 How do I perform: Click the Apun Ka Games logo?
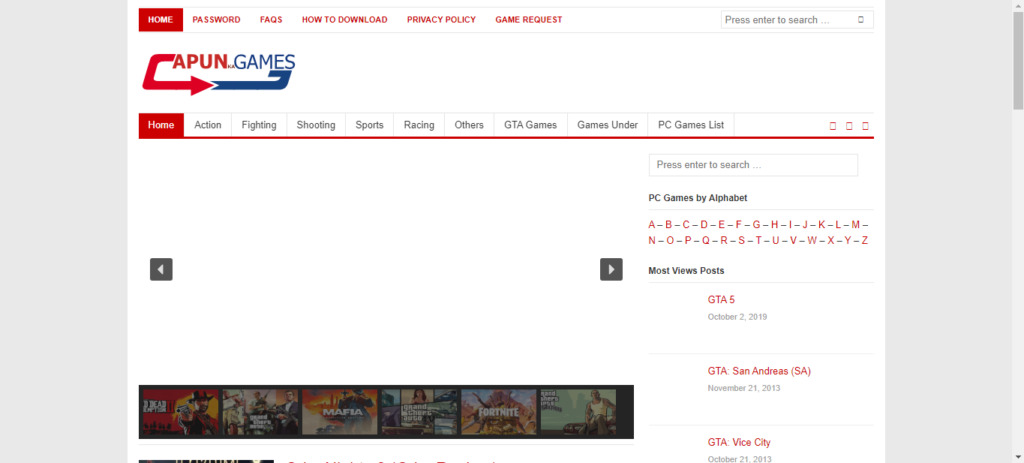coord(219,73)
